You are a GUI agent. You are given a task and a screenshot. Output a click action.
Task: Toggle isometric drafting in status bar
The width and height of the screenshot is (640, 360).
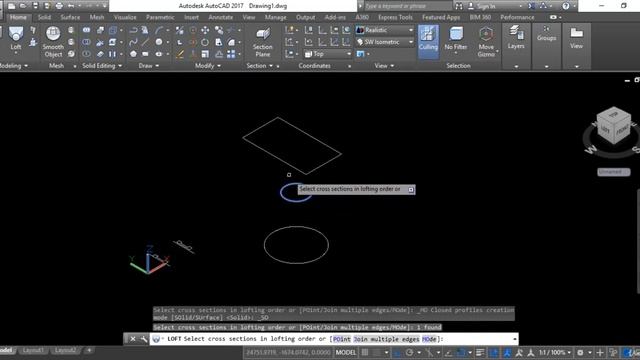429,352
